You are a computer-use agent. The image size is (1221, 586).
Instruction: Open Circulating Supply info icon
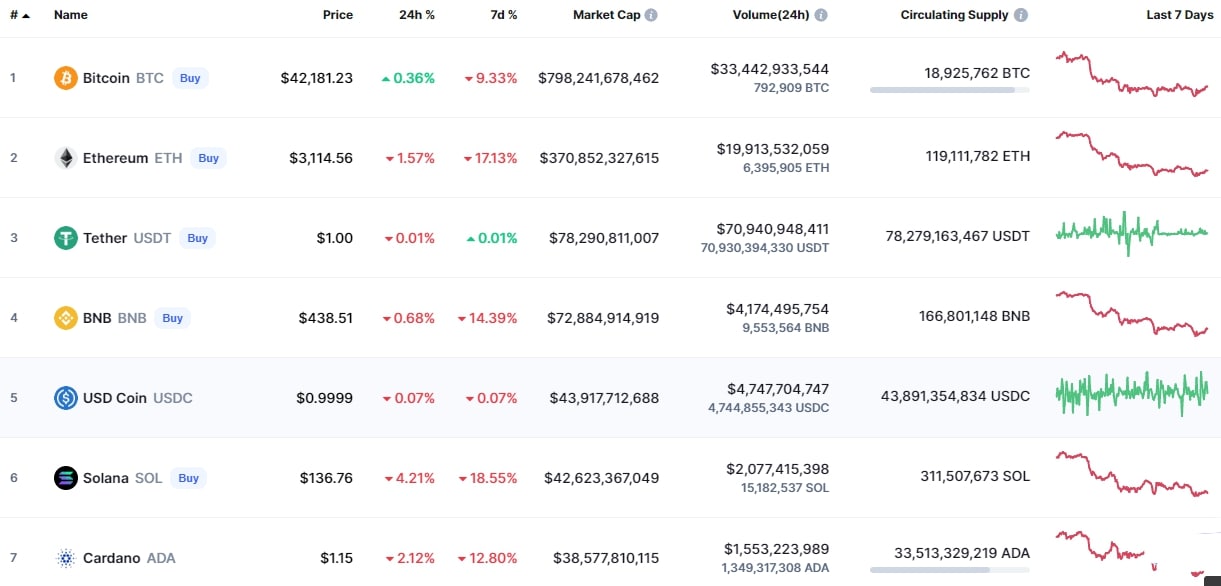[x=1021, y=15]
